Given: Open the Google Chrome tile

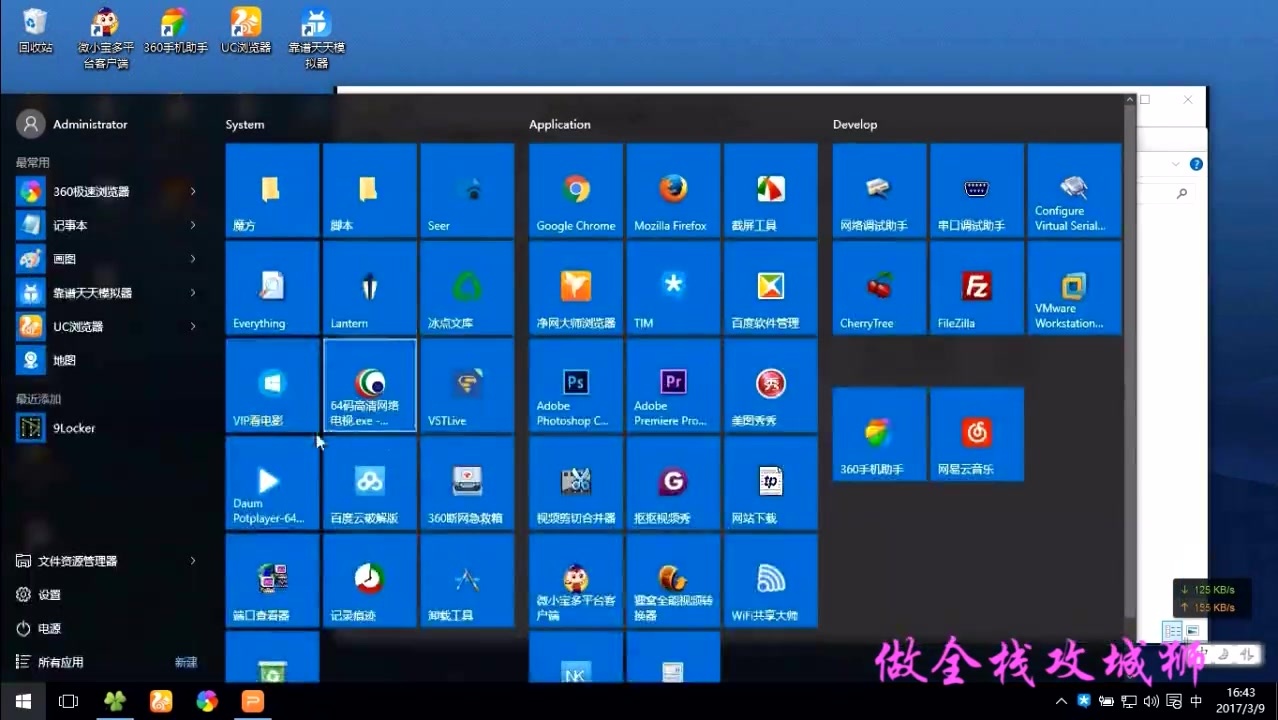Looking at the screenshot, I should pyautogui.click(x=576, y=190).
